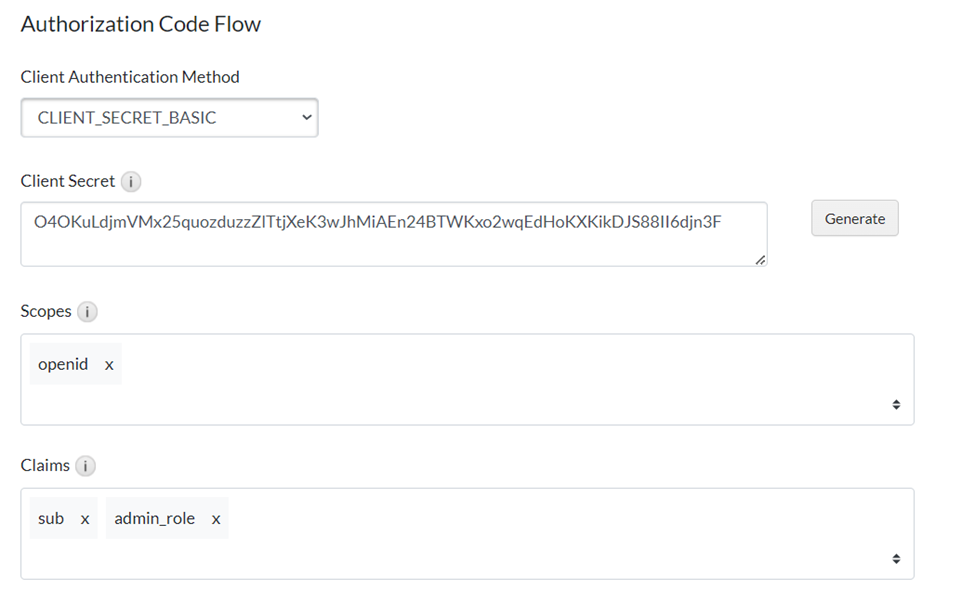
Task: Select the sub claim tag
Action: (51, 519)
